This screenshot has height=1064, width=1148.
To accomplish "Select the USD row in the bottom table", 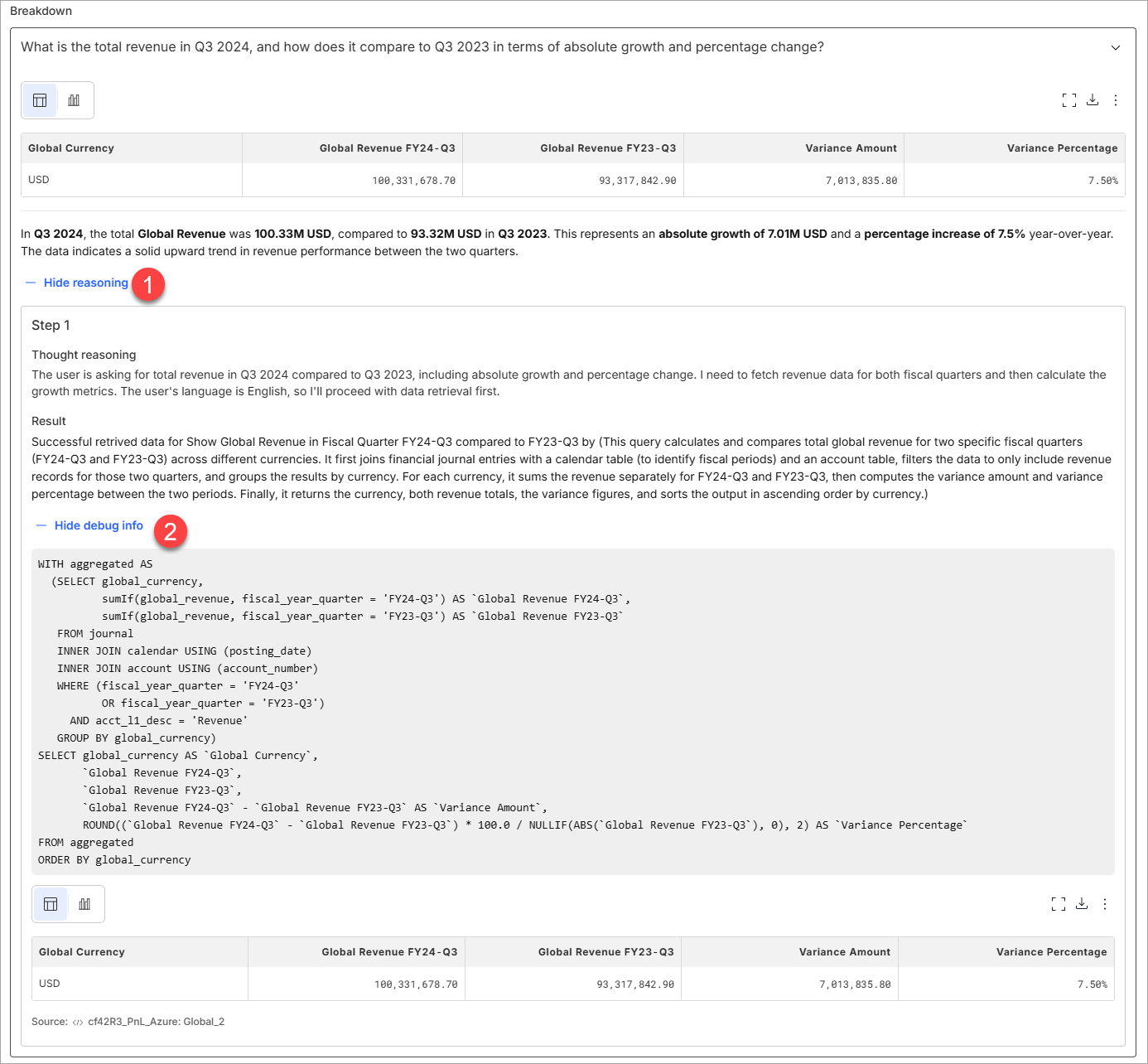I will pyautogui.click(x=50, y=984).
